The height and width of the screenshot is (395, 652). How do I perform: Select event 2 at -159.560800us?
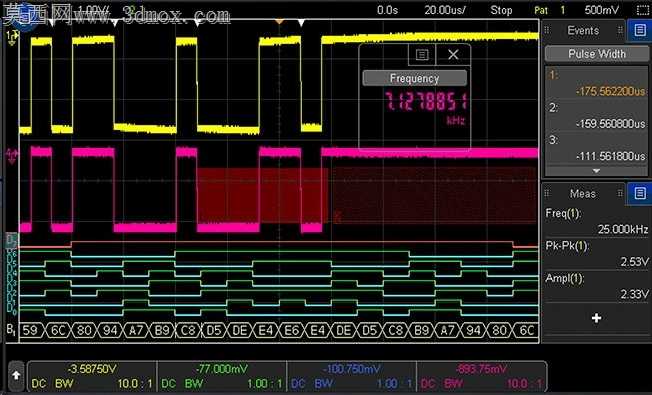[596, 115]
